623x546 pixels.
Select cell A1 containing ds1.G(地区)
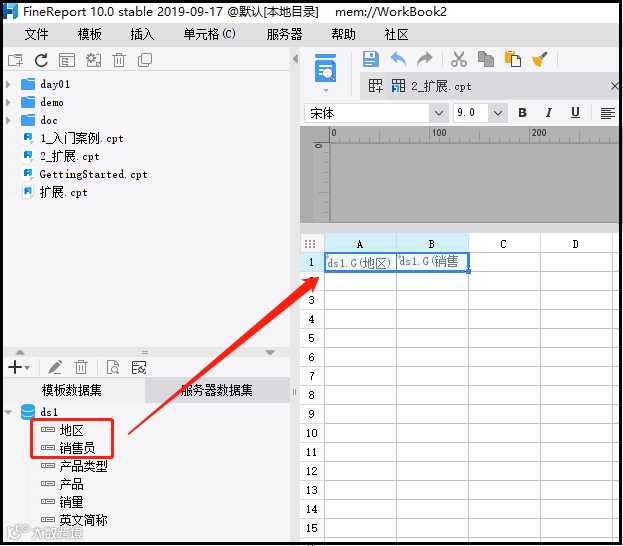[360, 262]
